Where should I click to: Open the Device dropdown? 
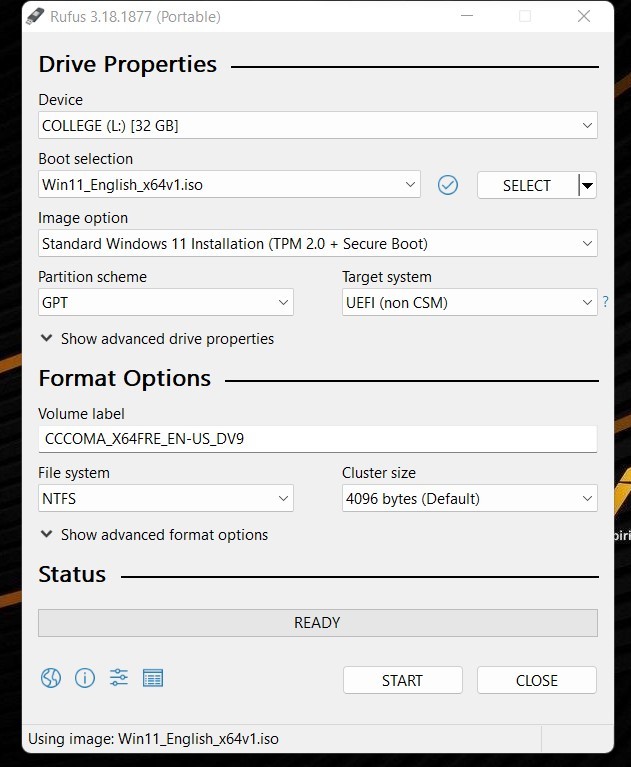point(318,125)
